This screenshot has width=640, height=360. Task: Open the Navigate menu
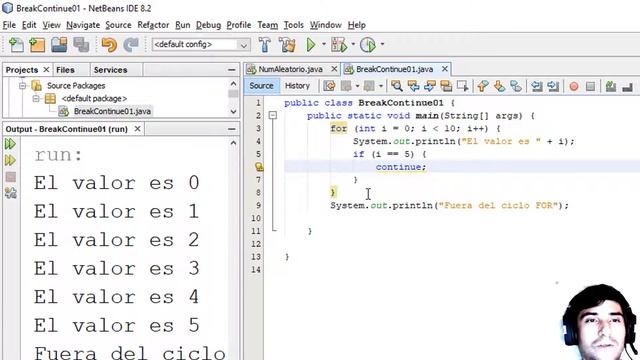(x=83, y=25)
